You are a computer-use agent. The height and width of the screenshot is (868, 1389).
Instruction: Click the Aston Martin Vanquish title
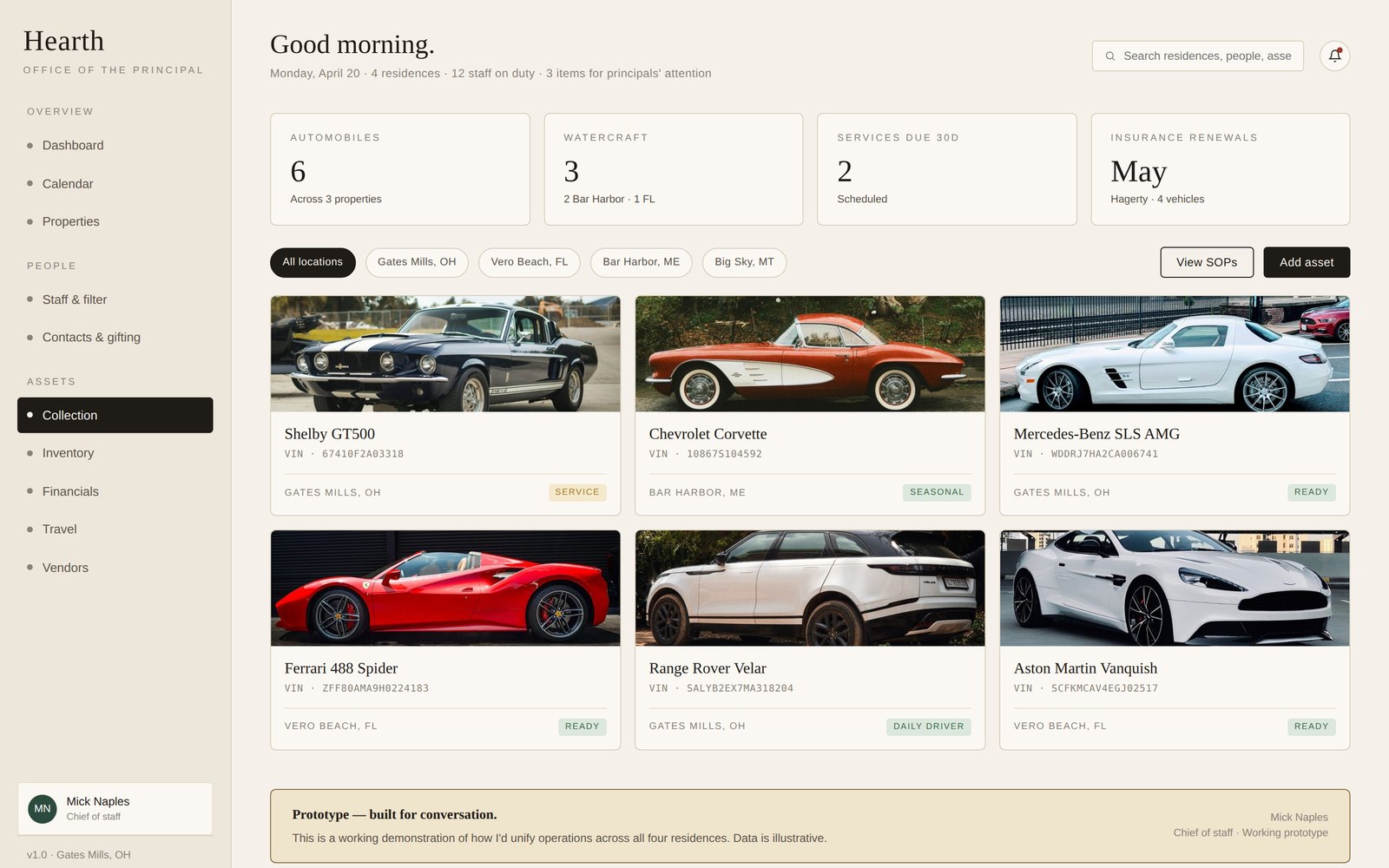tap(1085, 668)
